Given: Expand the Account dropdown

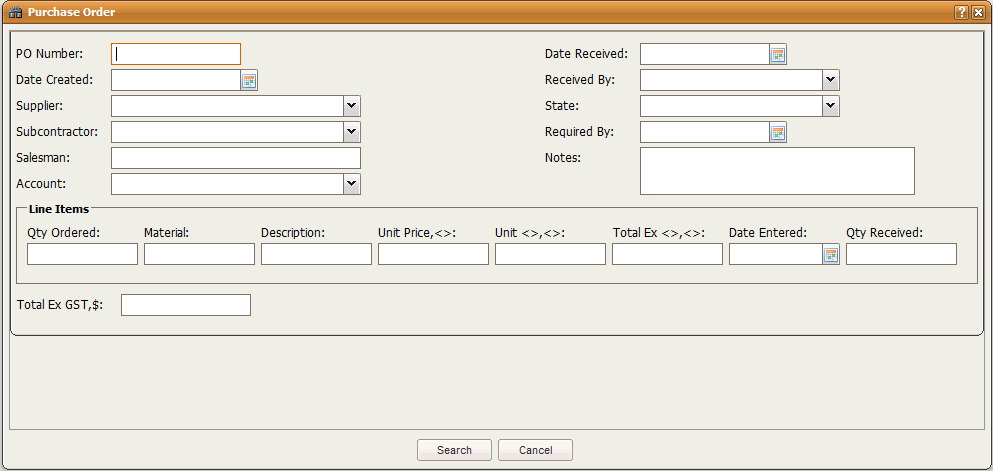Looking at the screenshot, I should (x=351, y=185).
